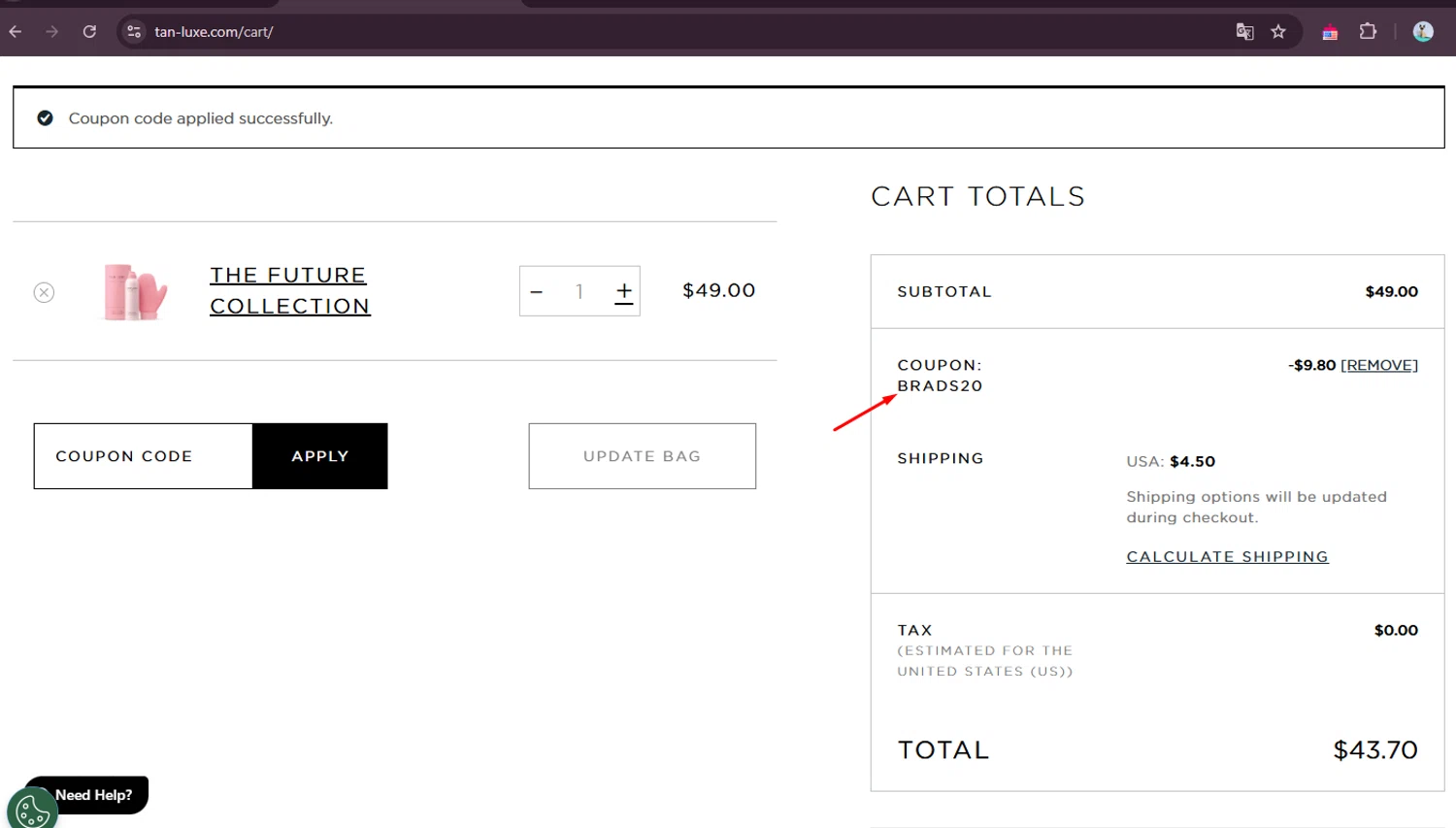Click the Update Bag button
This screenshot has width=1456, height=828.
(642, 456)
